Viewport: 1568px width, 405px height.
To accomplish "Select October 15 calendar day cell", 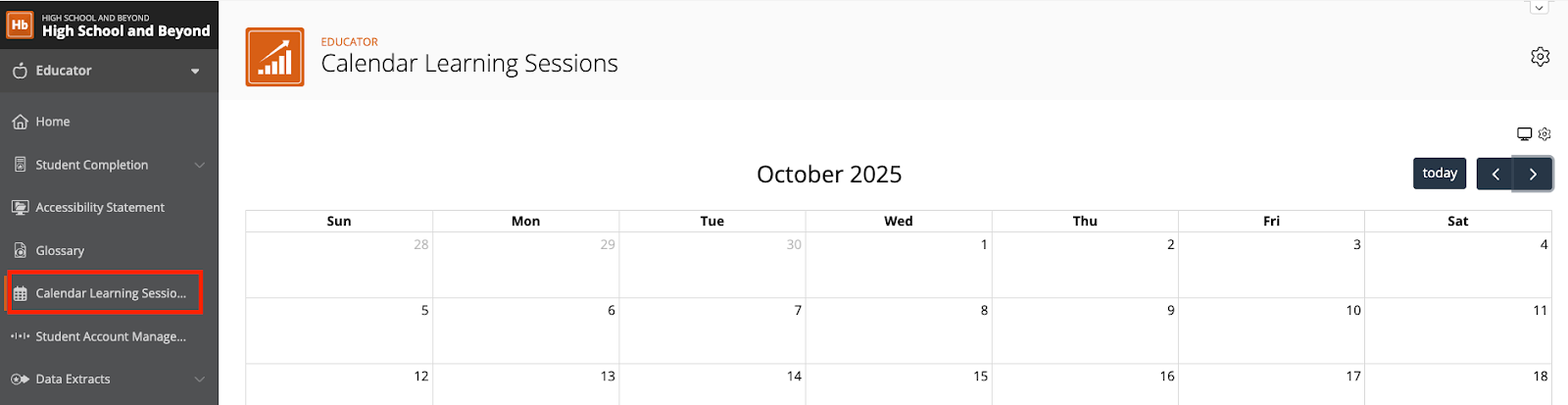I will point(899,386).
